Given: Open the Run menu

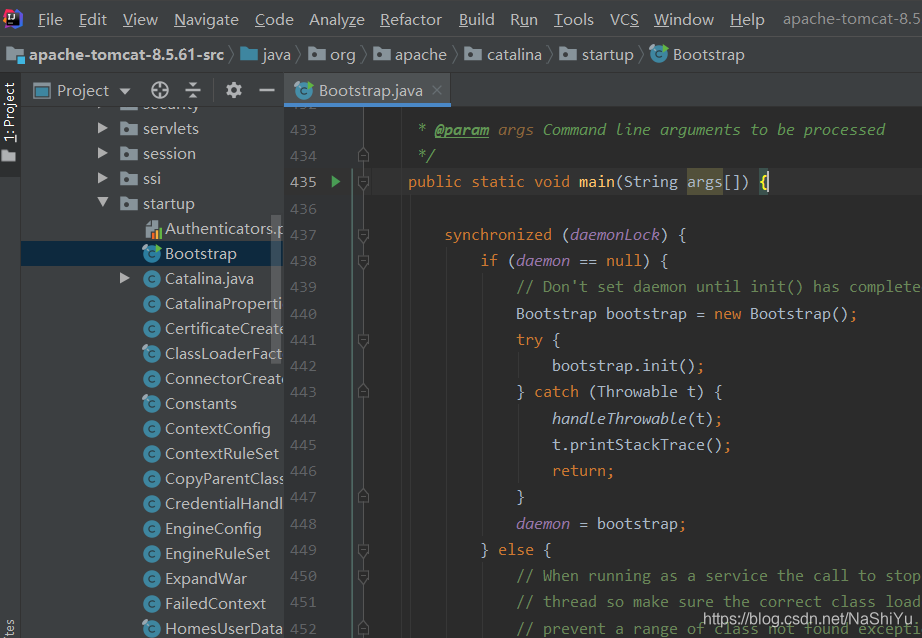Looking at the screenshot, I should (x=524, y=20).
